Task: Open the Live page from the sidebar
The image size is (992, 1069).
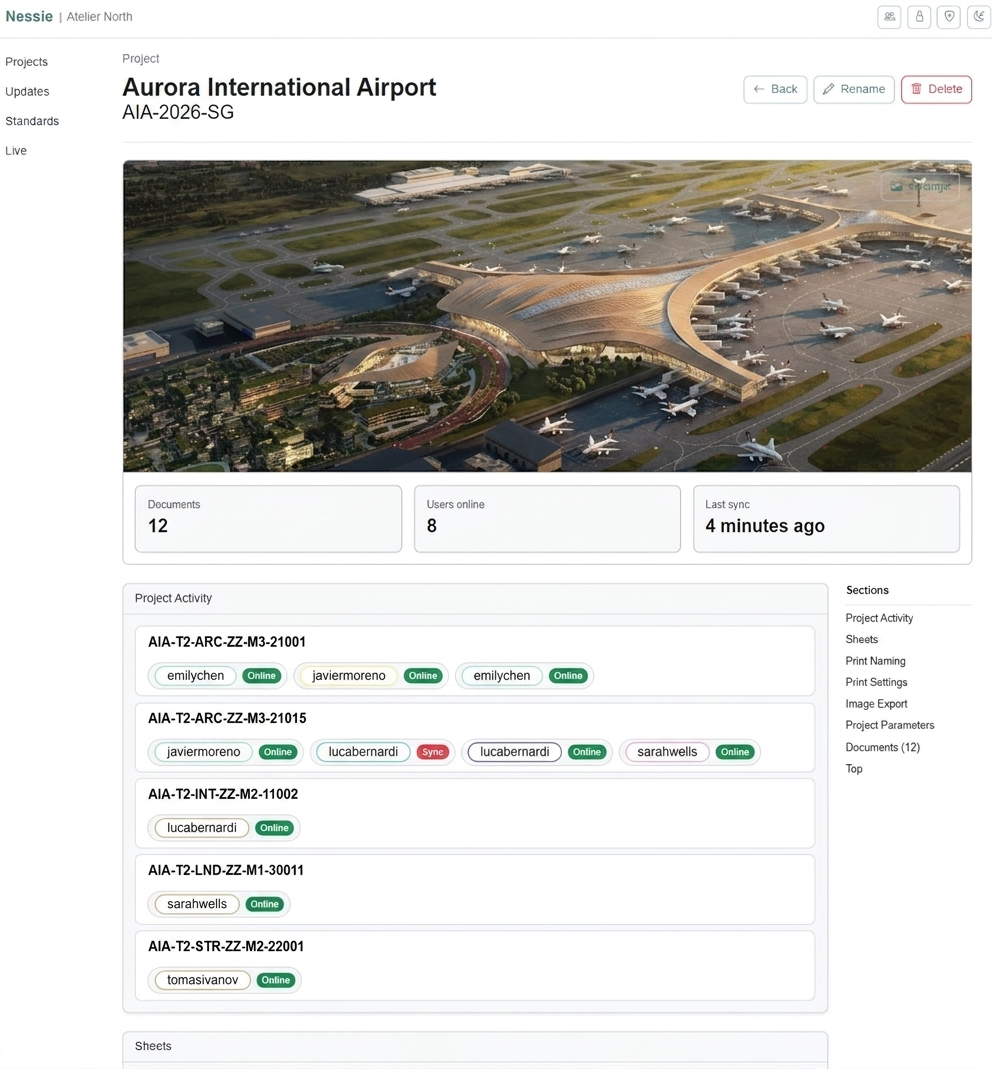Action: click(x=16, y=151)
